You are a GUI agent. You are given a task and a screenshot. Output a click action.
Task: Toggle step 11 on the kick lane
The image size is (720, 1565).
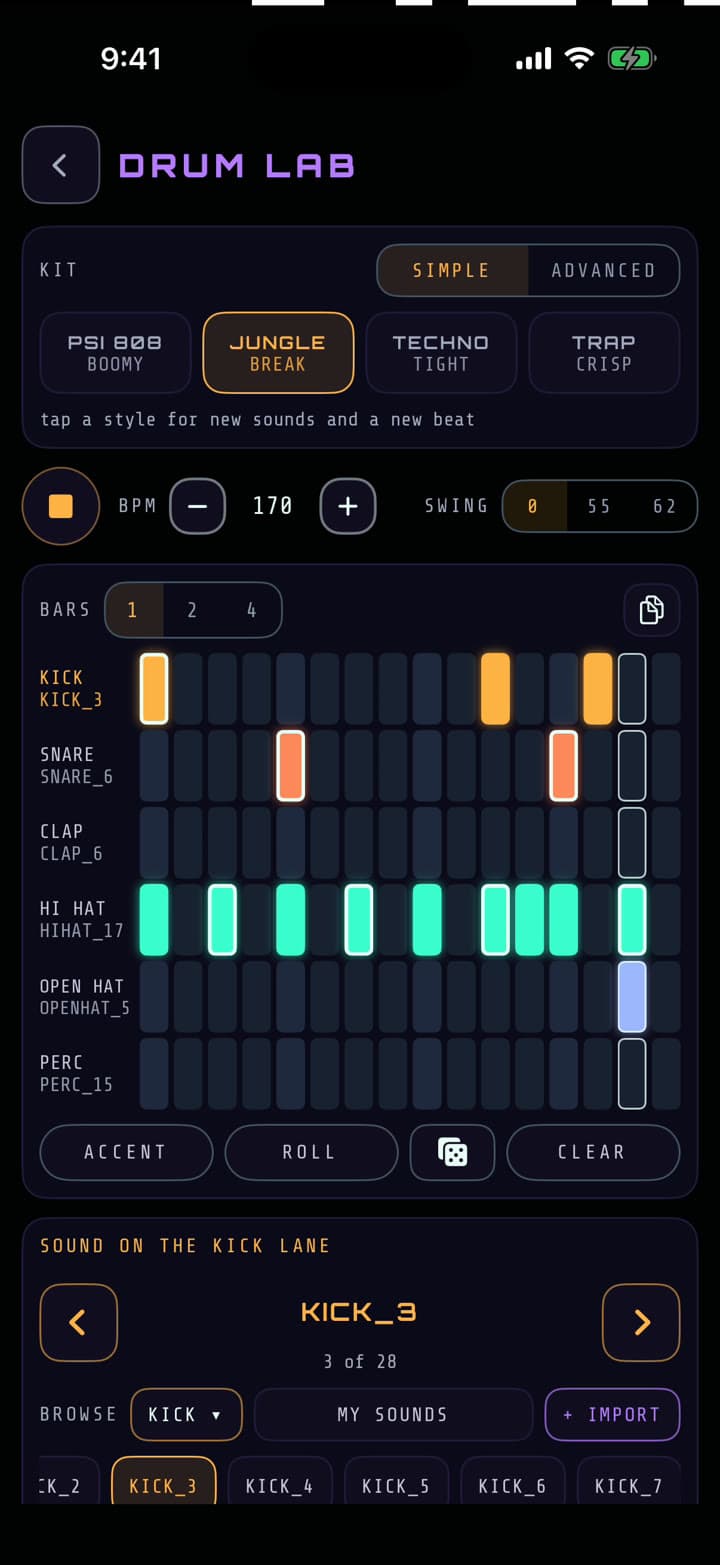pyautogui.click(x=495, y=689)
